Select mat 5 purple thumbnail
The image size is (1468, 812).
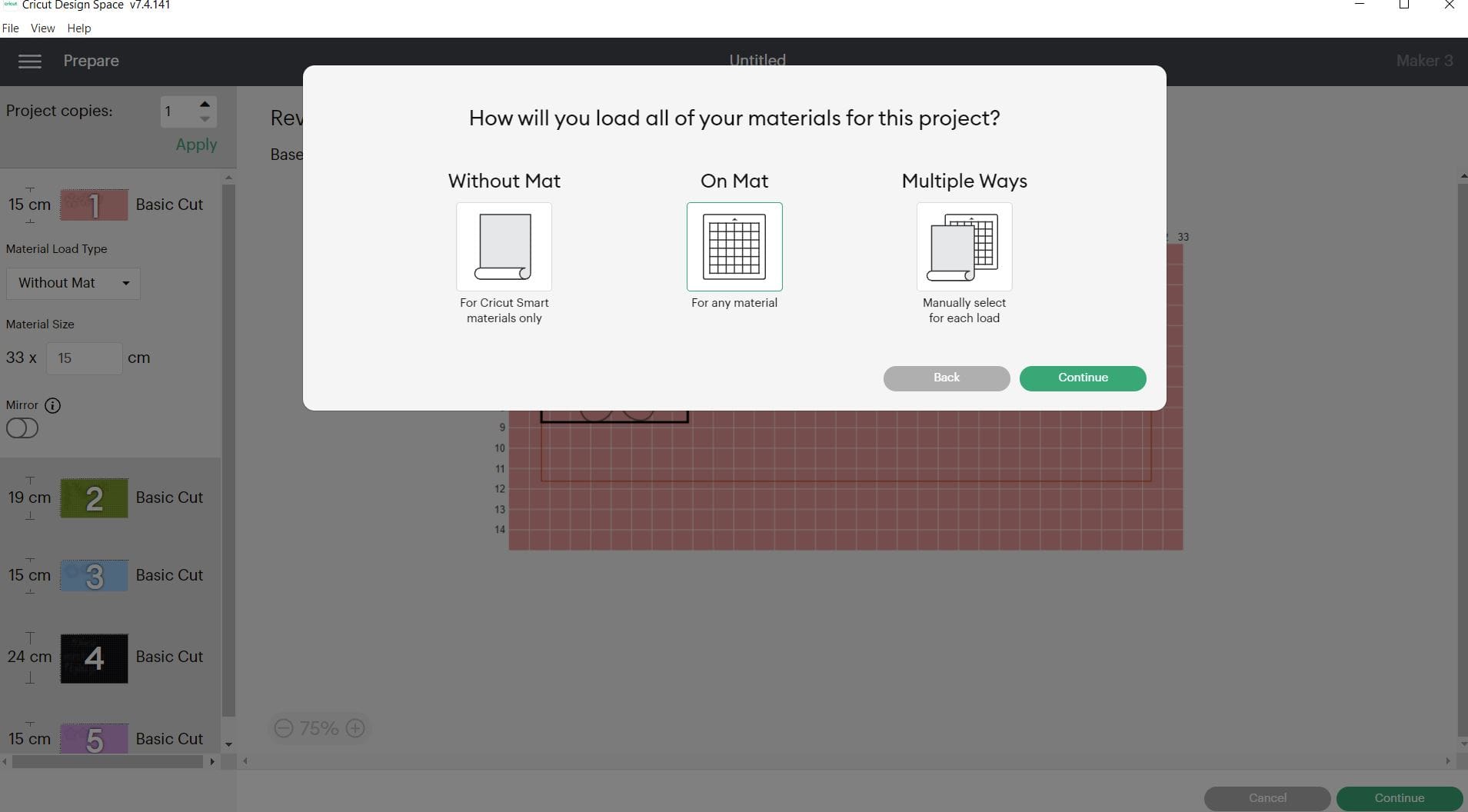click(x=94, y=739)
